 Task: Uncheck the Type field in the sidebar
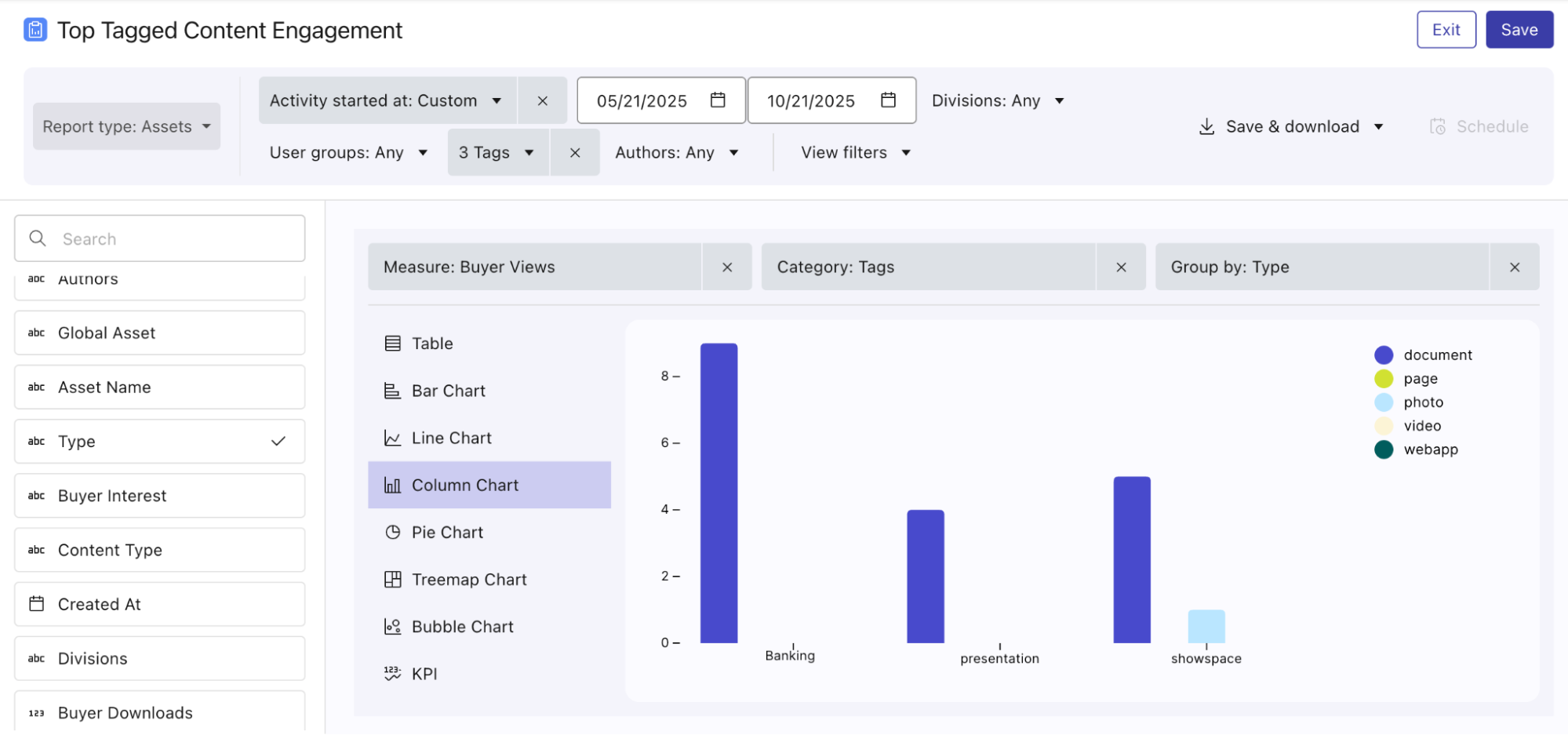pos(278,441)
